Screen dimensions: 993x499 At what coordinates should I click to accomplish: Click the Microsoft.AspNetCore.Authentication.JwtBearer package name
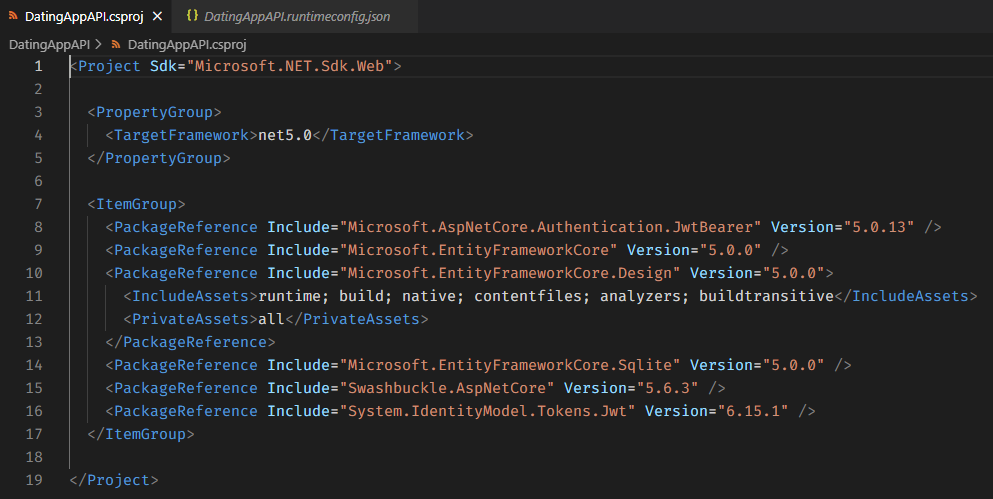coord(550,227)
